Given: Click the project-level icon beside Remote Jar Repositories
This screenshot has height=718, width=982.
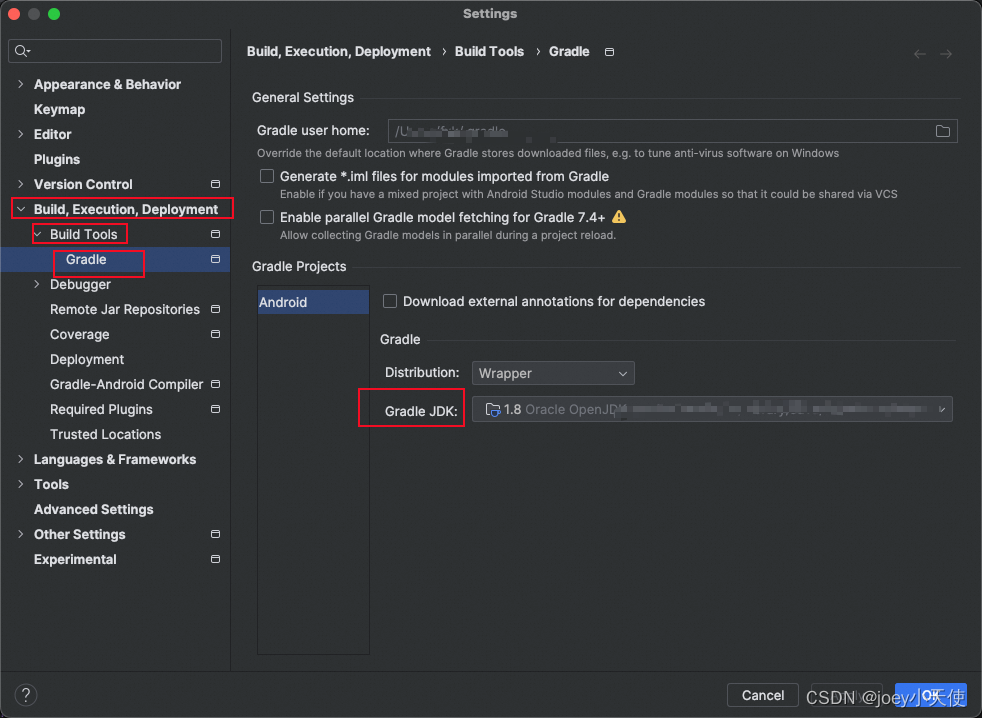Looking at the screenshot, I should pyautogui.click(x=215, y=310).
